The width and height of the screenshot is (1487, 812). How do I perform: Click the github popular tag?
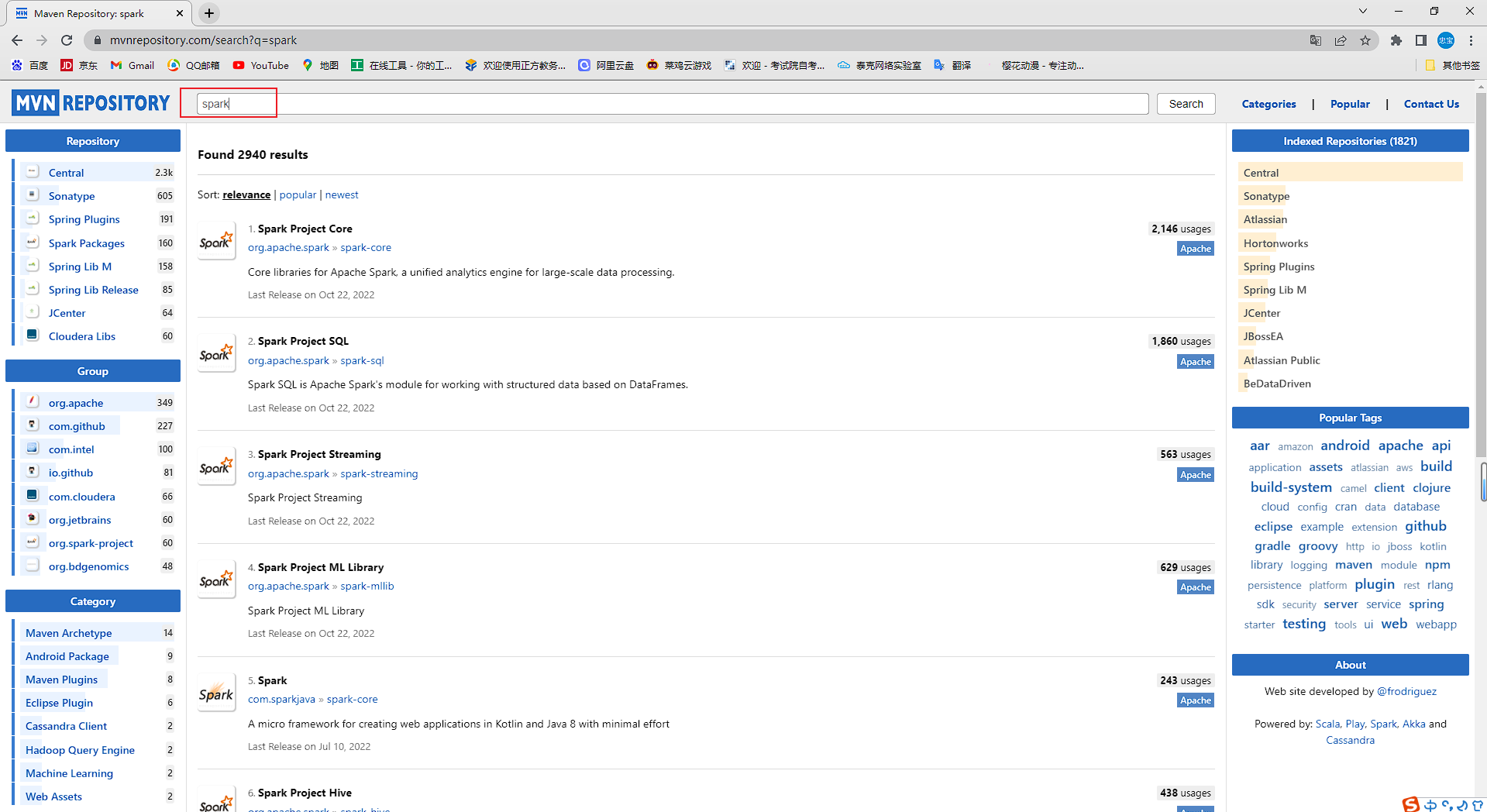point(1425,526)
